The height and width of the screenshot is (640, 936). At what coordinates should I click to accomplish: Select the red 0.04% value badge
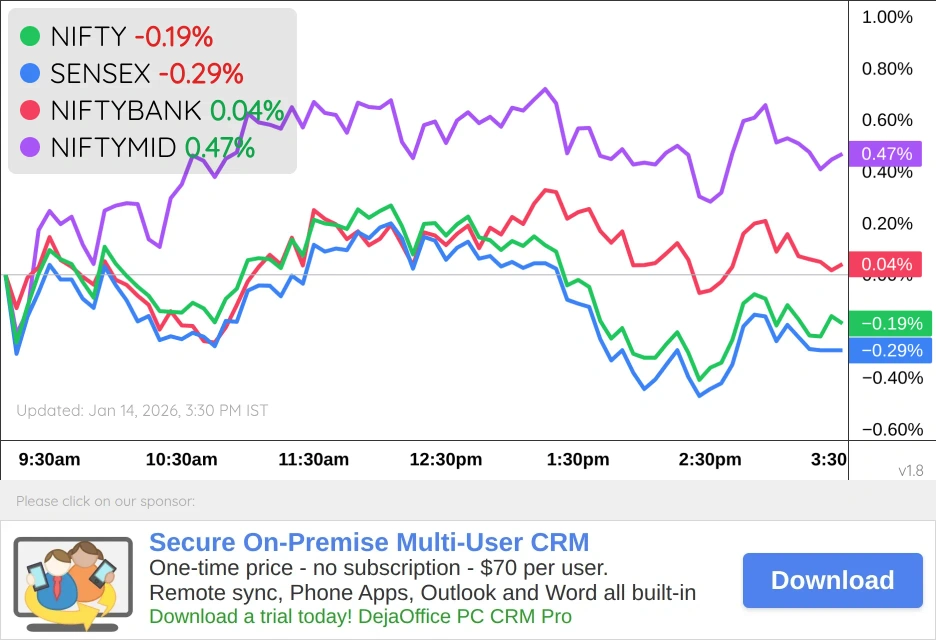887,265
